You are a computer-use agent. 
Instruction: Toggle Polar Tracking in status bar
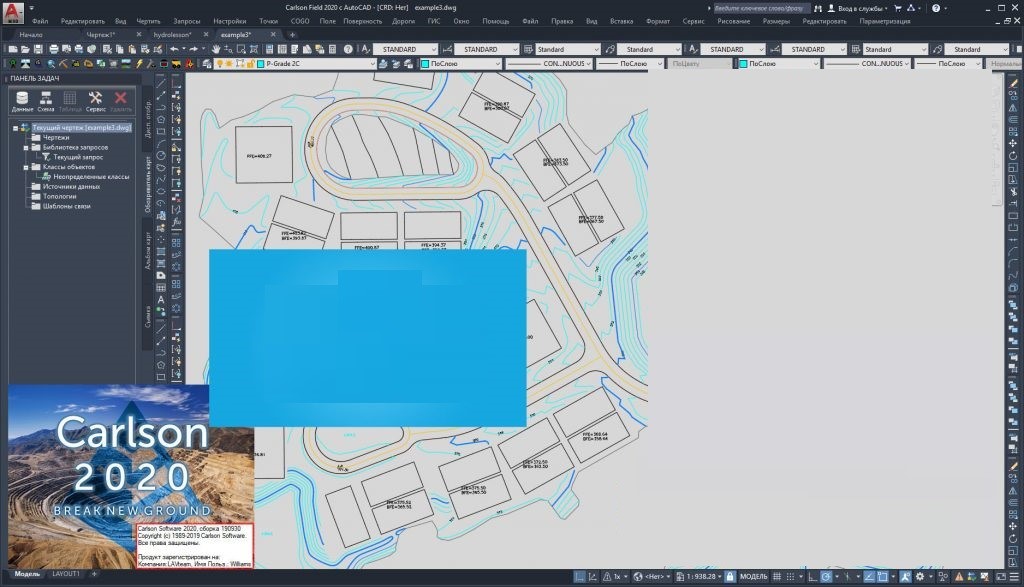coord(826,577)
